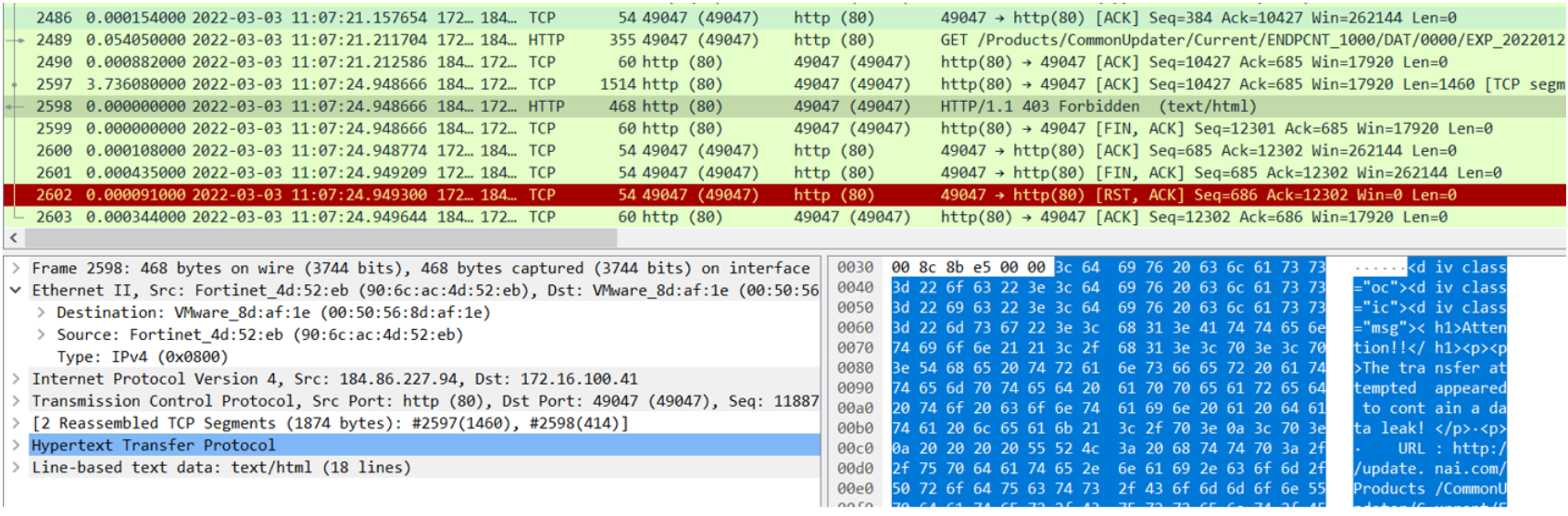Screen dimensions: 1568x516
Task: Expand Transmission Control Protocol section
Action: tap(16, 401)
